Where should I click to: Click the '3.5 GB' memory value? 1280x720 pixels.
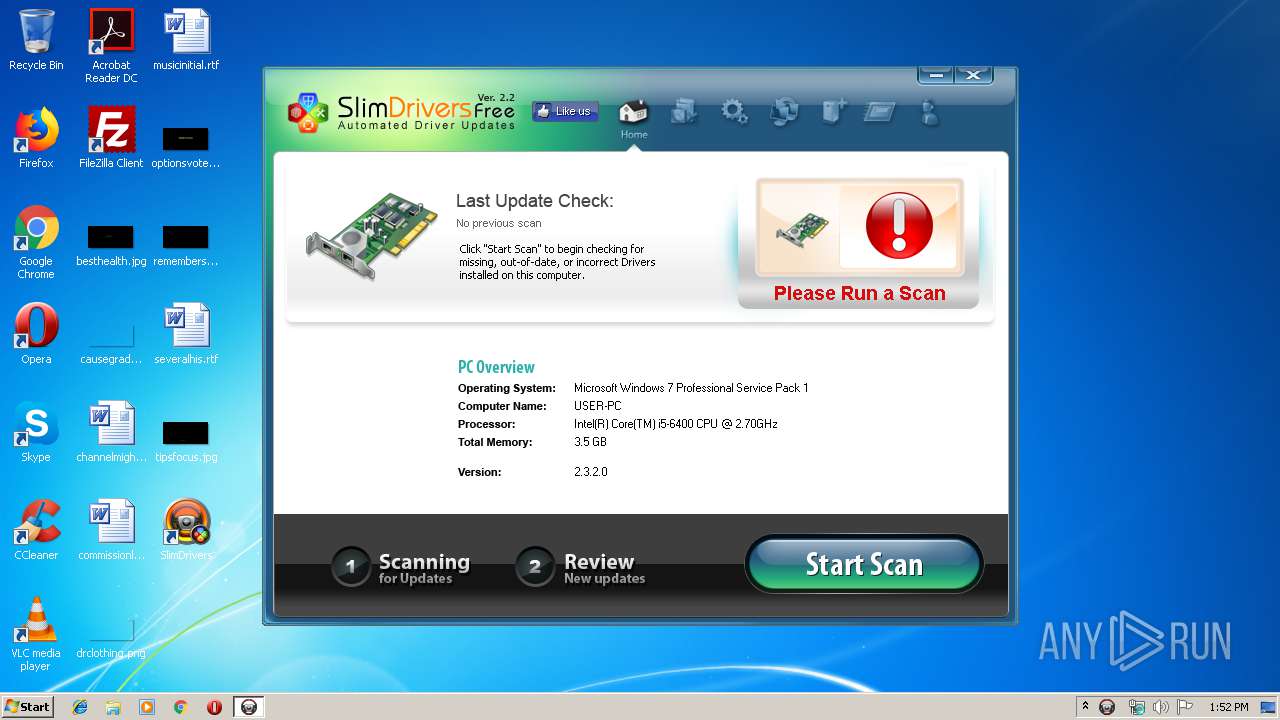(590, 442)
